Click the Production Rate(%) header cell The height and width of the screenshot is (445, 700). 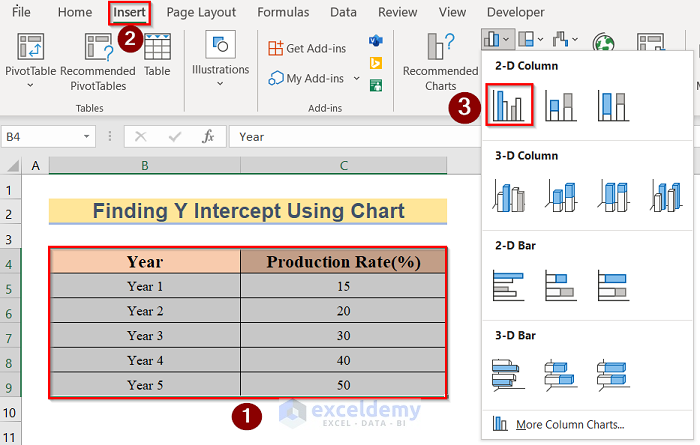343,262
